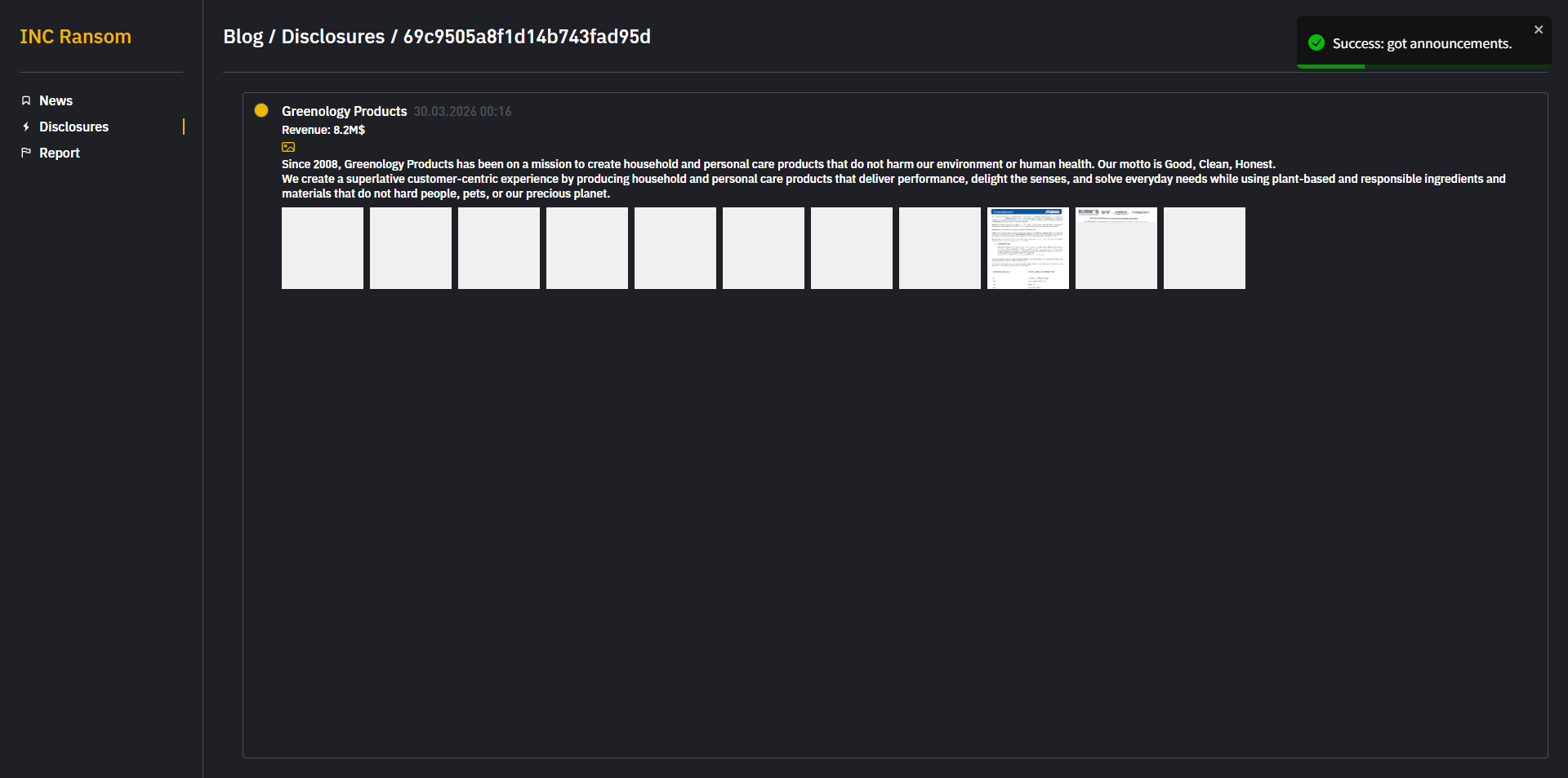Click the post timestamp 30.03.2026 00:16
1568x778 pixels.
click(x=462, y=112)
